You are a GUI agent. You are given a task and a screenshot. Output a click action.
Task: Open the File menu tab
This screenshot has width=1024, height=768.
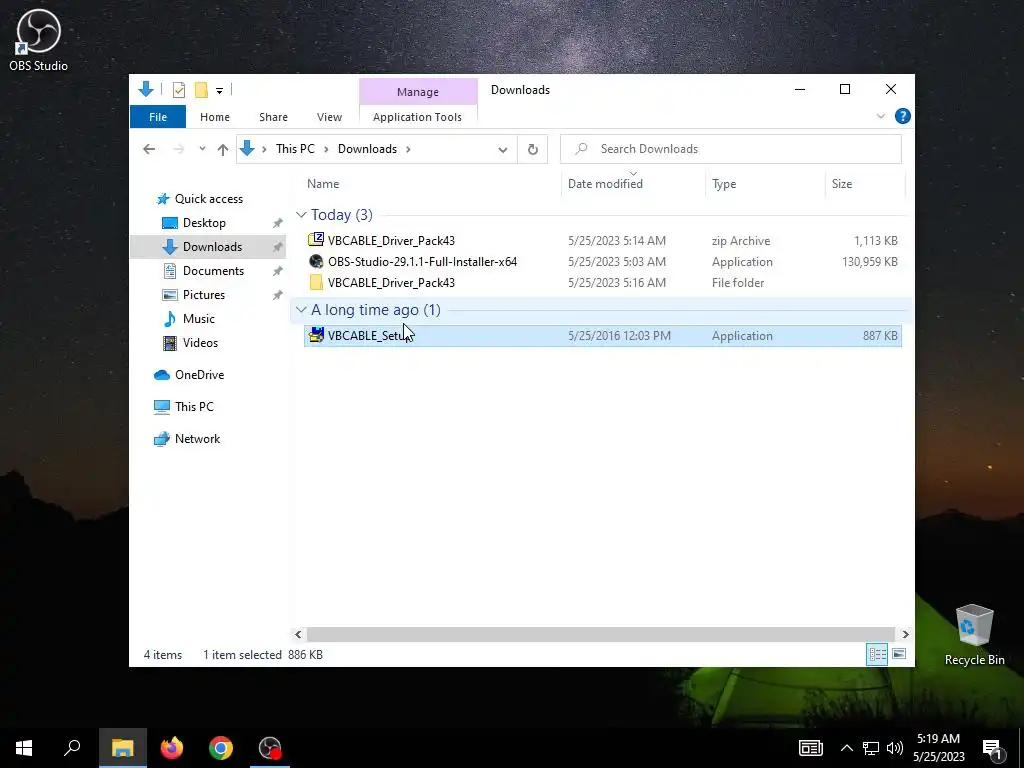158,117
